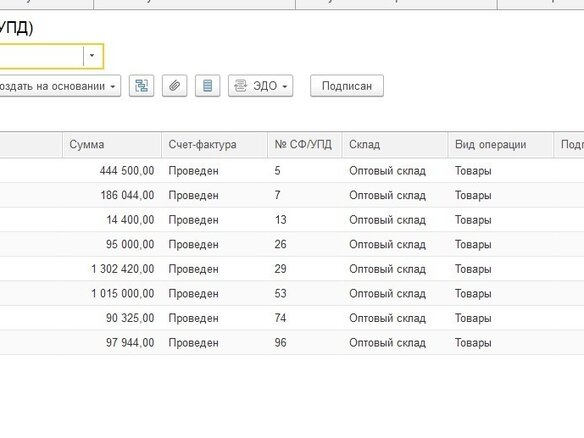Click Товары in the 90 325,00 row
Viewport: 584px width, 438px height.
pyautogui.click(x=473, y=318)
